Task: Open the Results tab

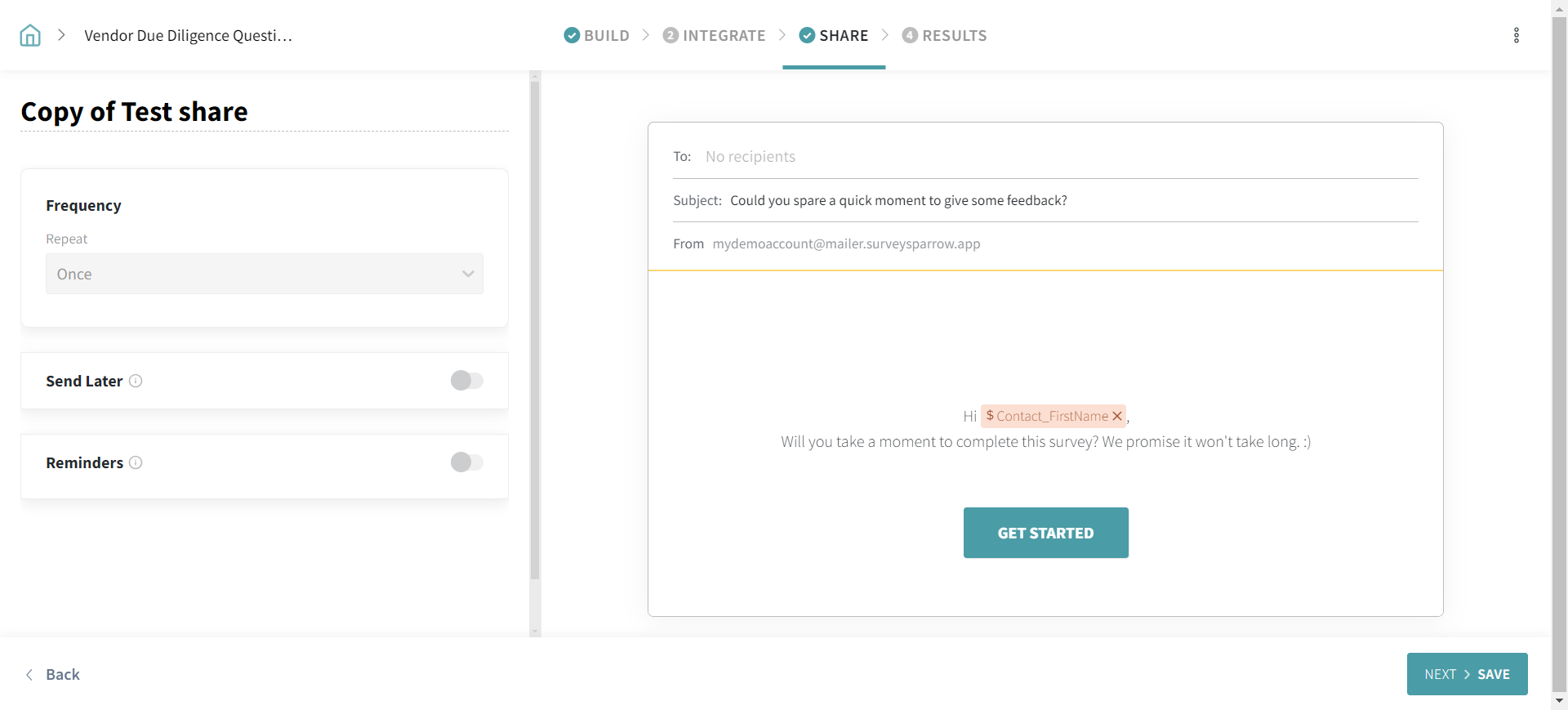Action: click(x=953, y=35)
